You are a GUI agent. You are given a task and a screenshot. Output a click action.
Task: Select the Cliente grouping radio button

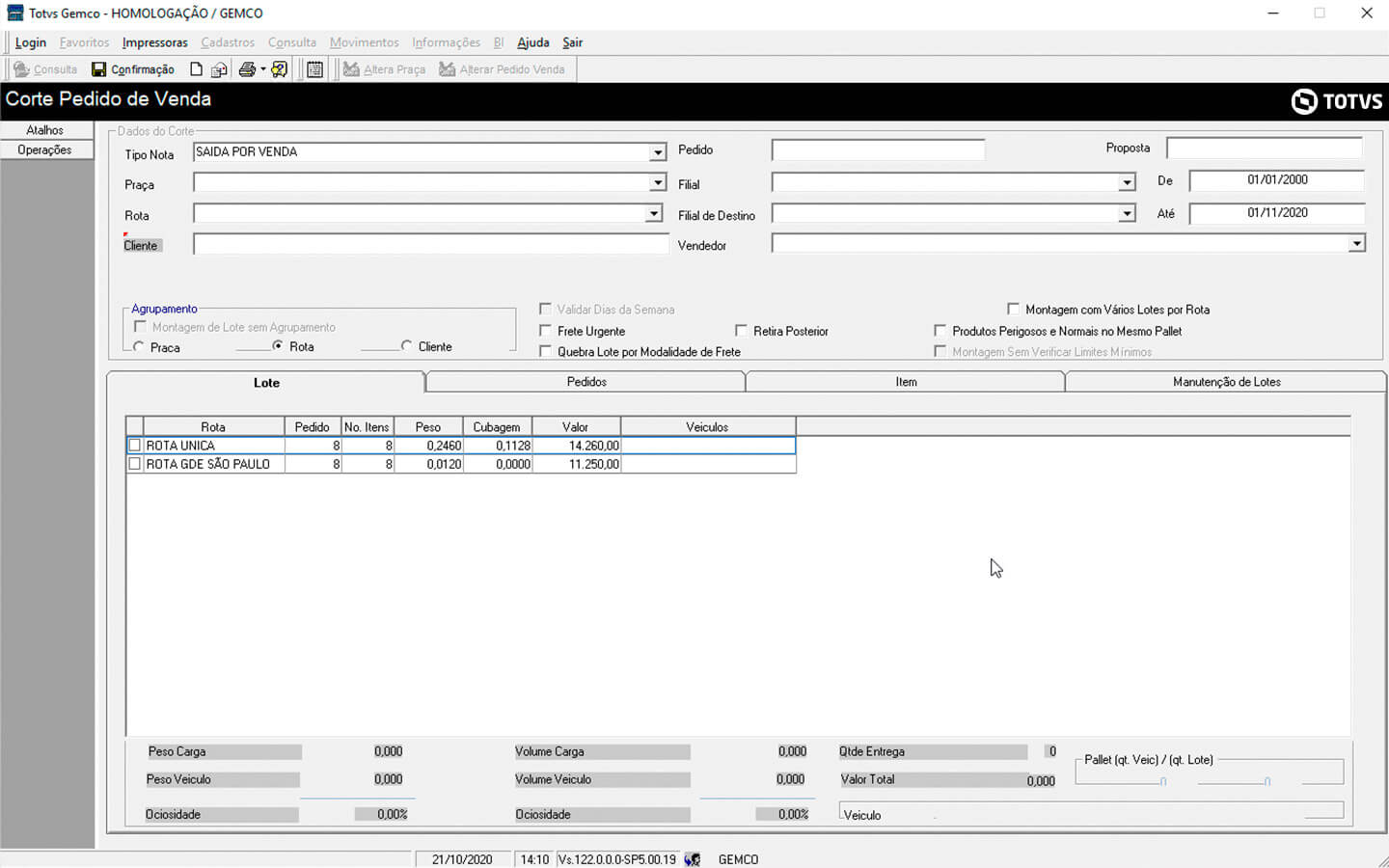point(406,346)
